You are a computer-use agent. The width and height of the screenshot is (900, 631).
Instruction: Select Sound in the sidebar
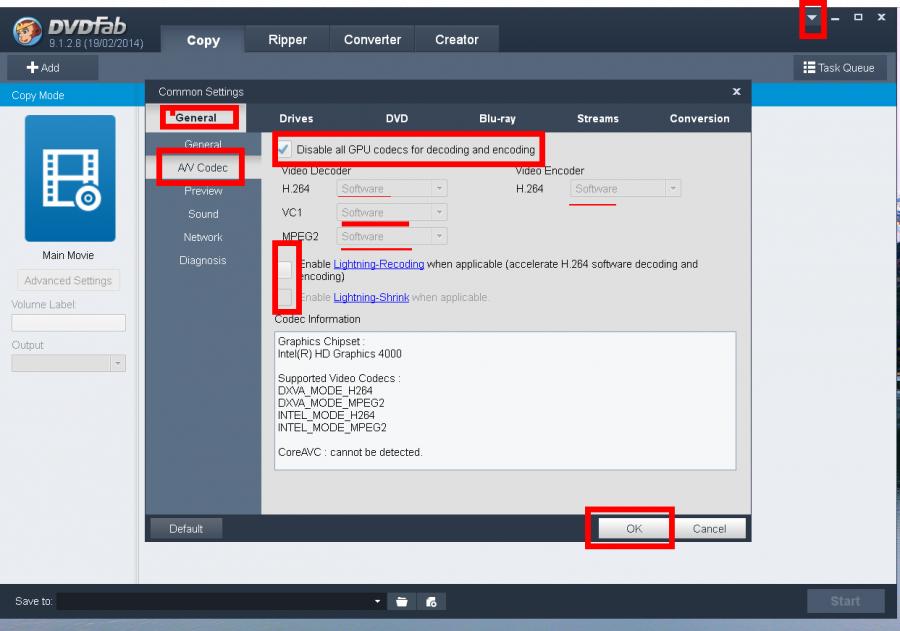[x=203, y=214]
